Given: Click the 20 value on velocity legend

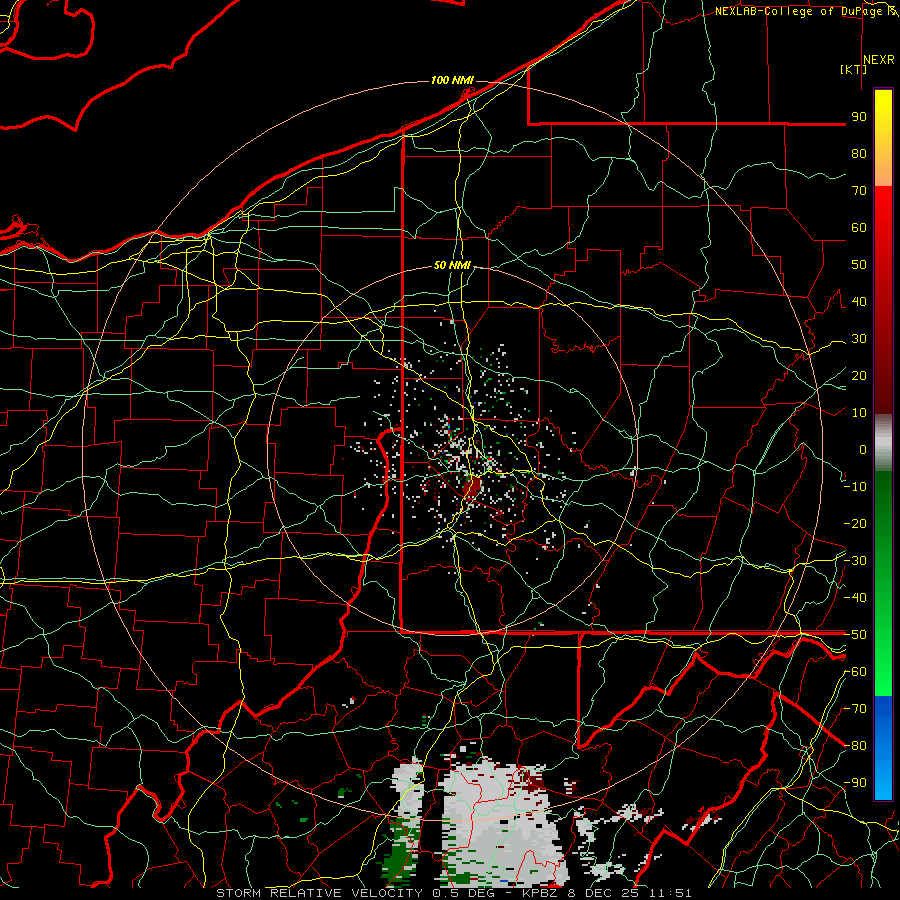Looking at the screenshot, I should coord(859,376).
